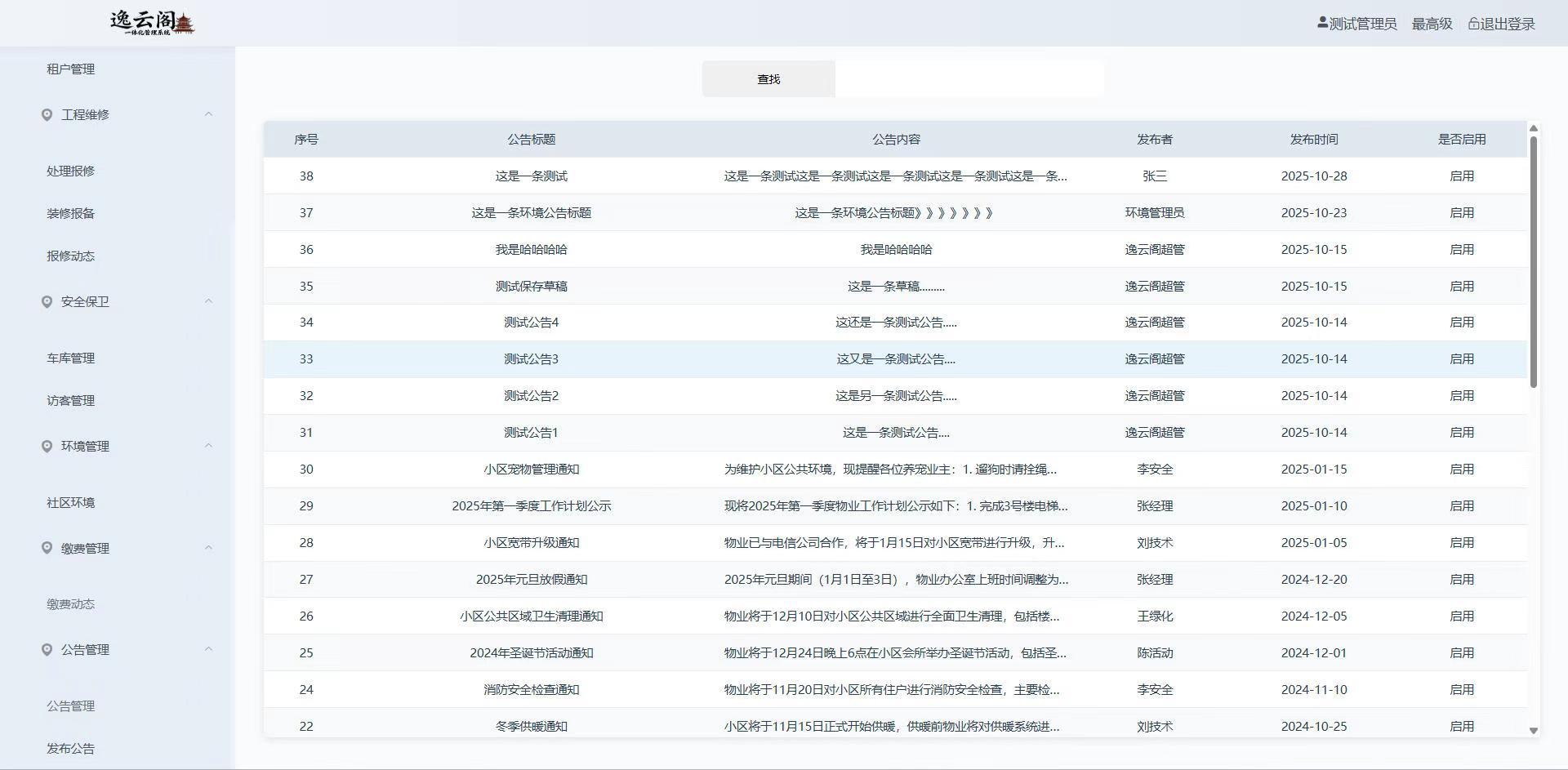Click location pin icon next to 安全保卫
Viewport: 1568px width, 770px height.
47,301
